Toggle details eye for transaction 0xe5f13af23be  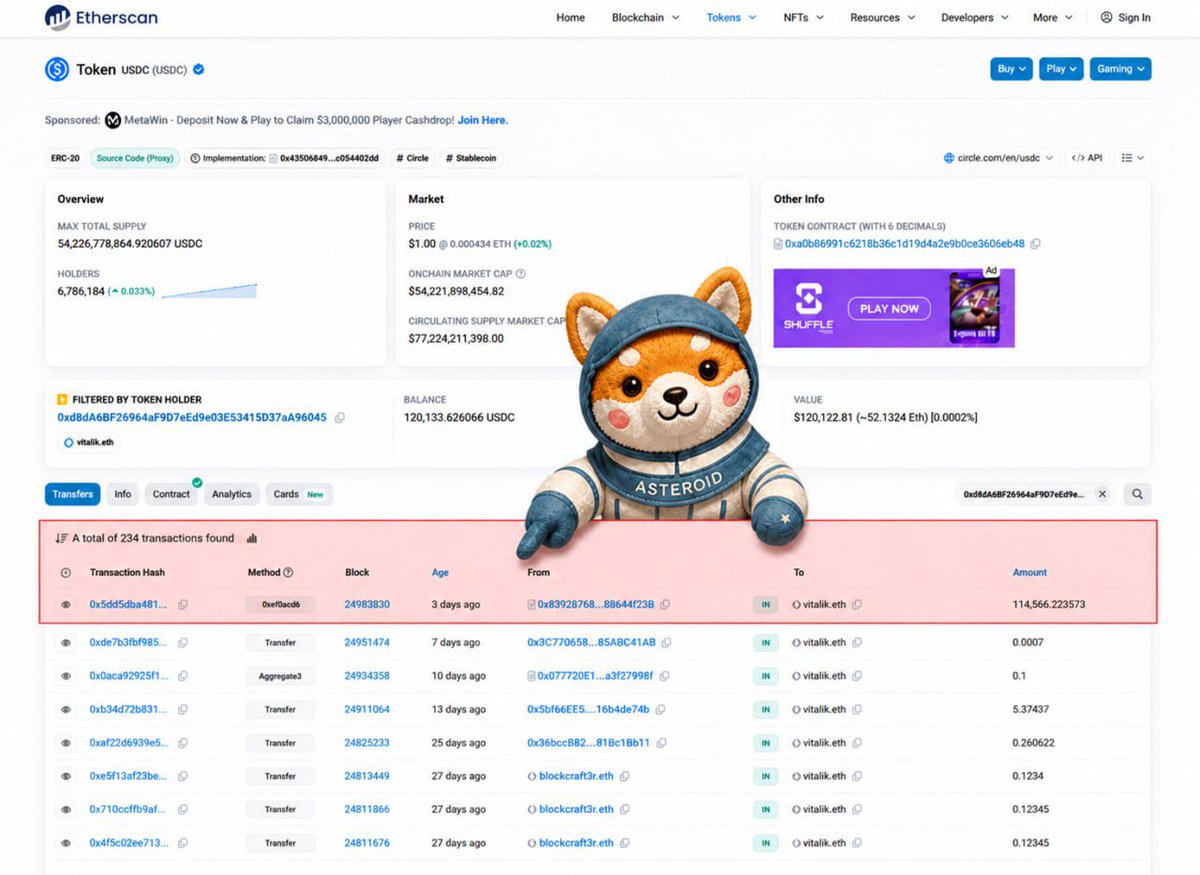(66, 776)
